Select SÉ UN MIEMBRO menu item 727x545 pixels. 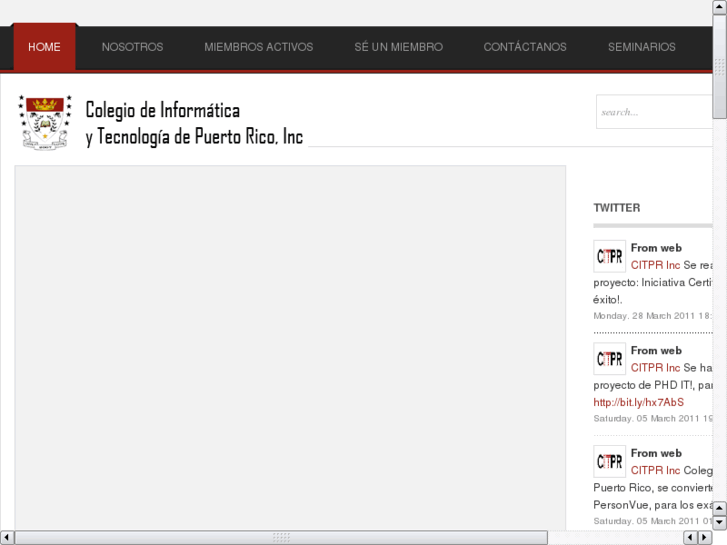[398, 47]
